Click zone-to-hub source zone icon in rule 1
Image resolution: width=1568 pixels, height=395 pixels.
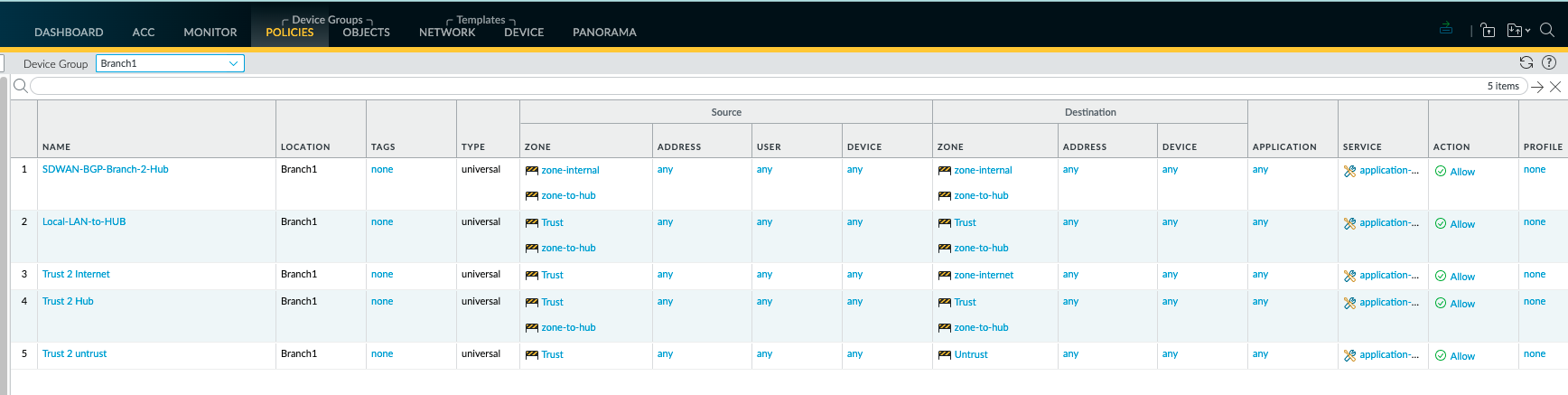click(x=532, y=195)
